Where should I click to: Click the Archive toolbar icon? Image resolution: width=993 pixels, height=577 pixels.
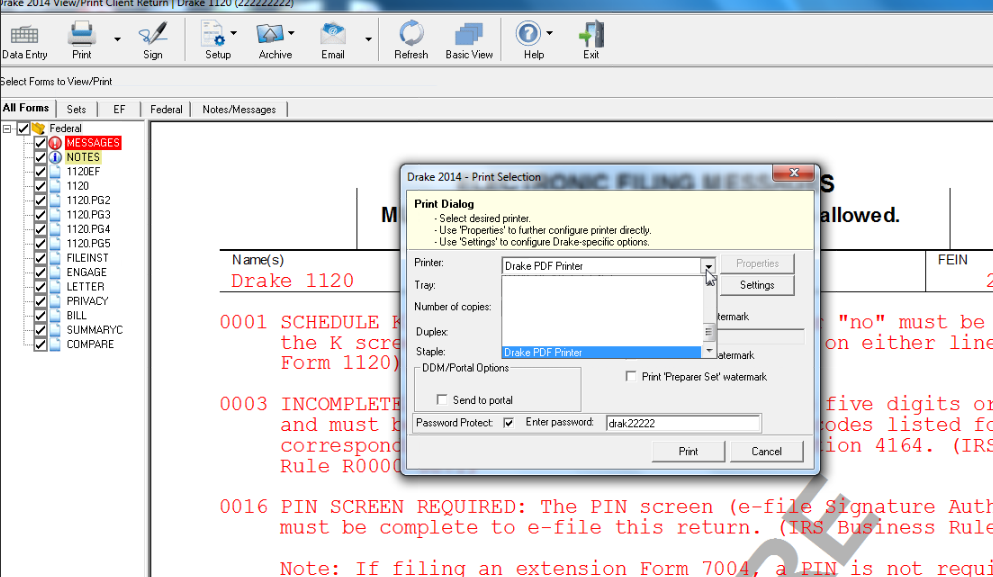270,34
